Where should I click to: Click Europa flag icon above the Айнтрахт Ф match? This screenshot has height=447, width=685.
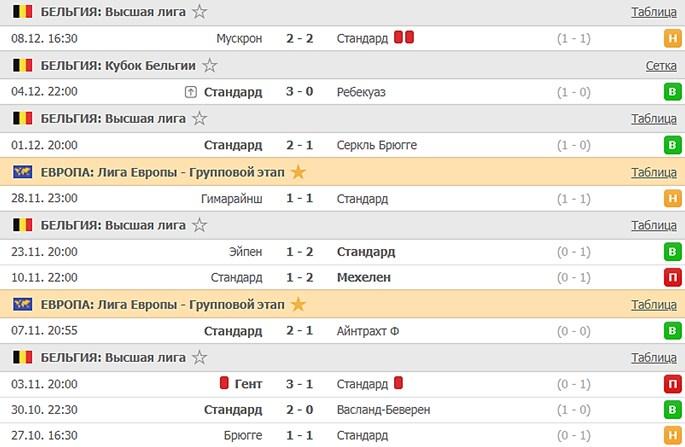[22, 304]
